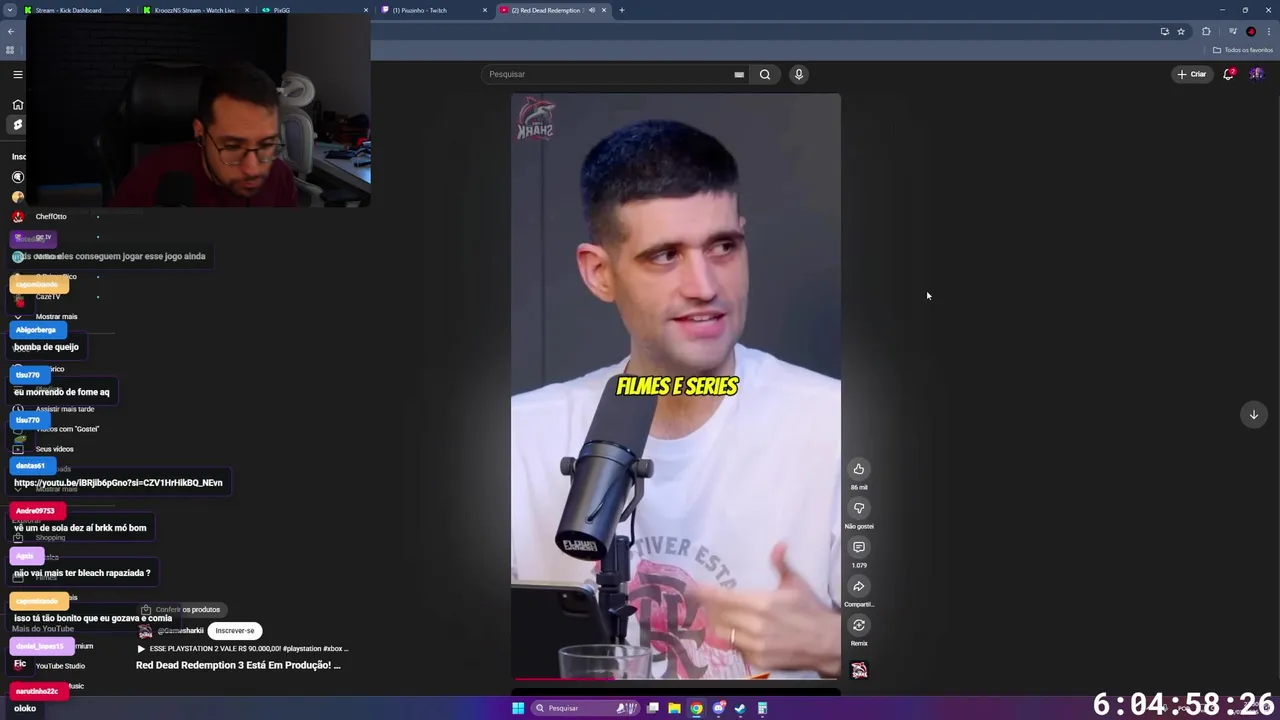
Task: Open YouTube notifications bell
Action: [1229, 74]
